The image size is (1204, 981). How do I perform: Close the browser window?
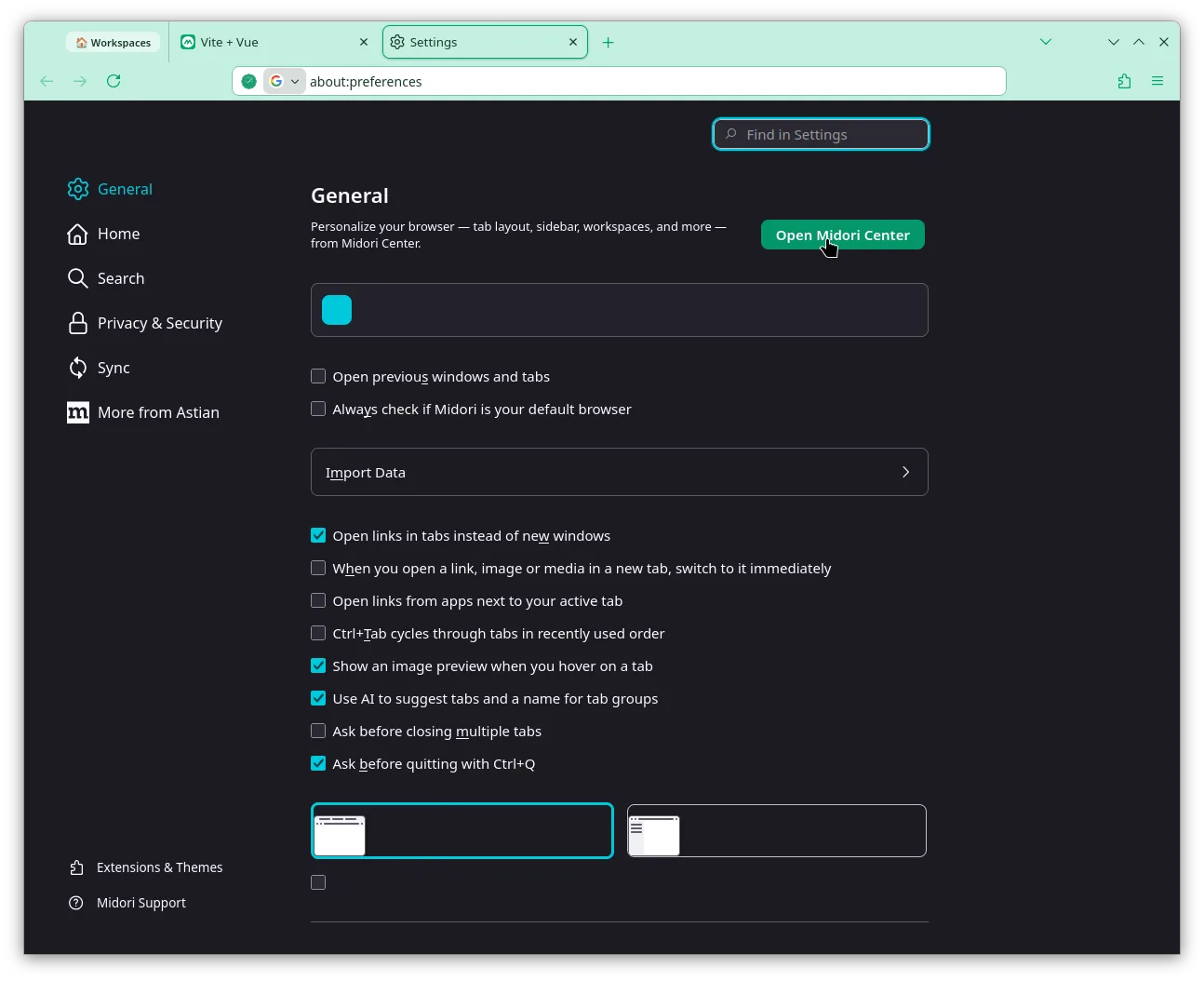click(1164, 42)
